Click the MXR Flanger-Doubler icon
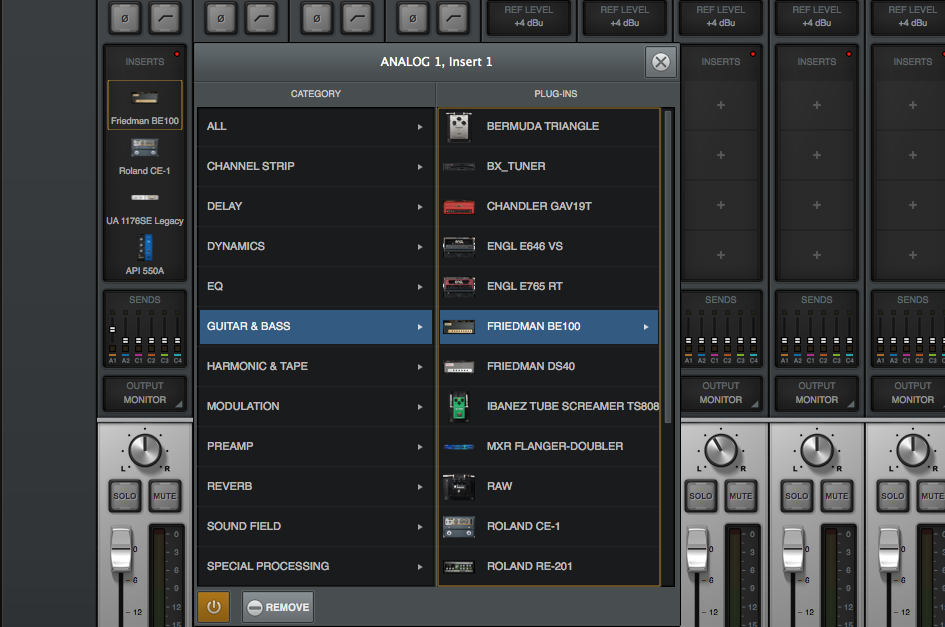The height and width of the screenshot is (627, 945). click(459, 447)
